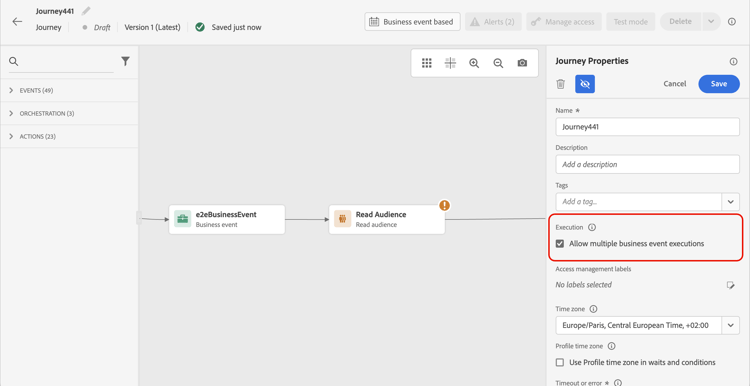This screenshot has width=750, height=386.
Task: Enable Use Profile time zone checkbox
Action: pos(560,362)
